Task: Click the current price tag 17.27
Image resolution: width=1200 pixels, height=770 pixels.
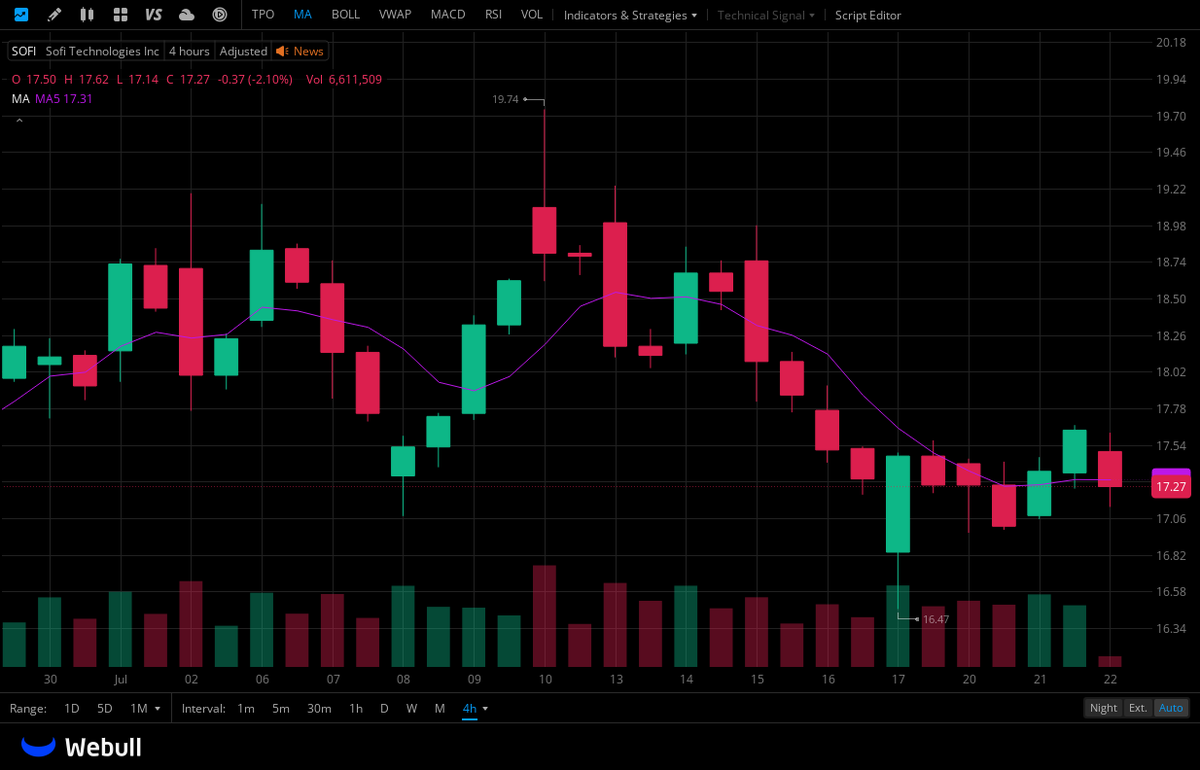Action: [1171, 487]
